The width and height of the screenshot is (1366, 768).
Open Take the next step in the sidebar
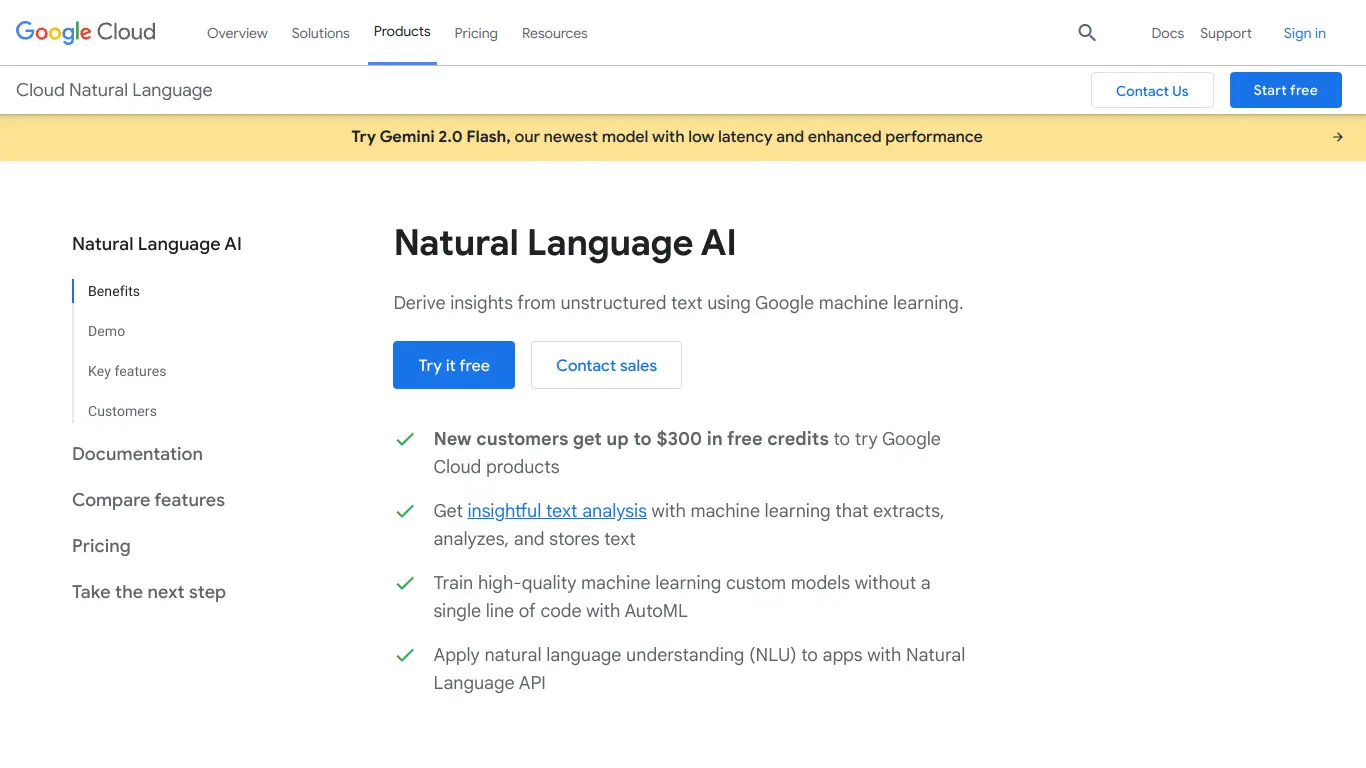(149, 592)
